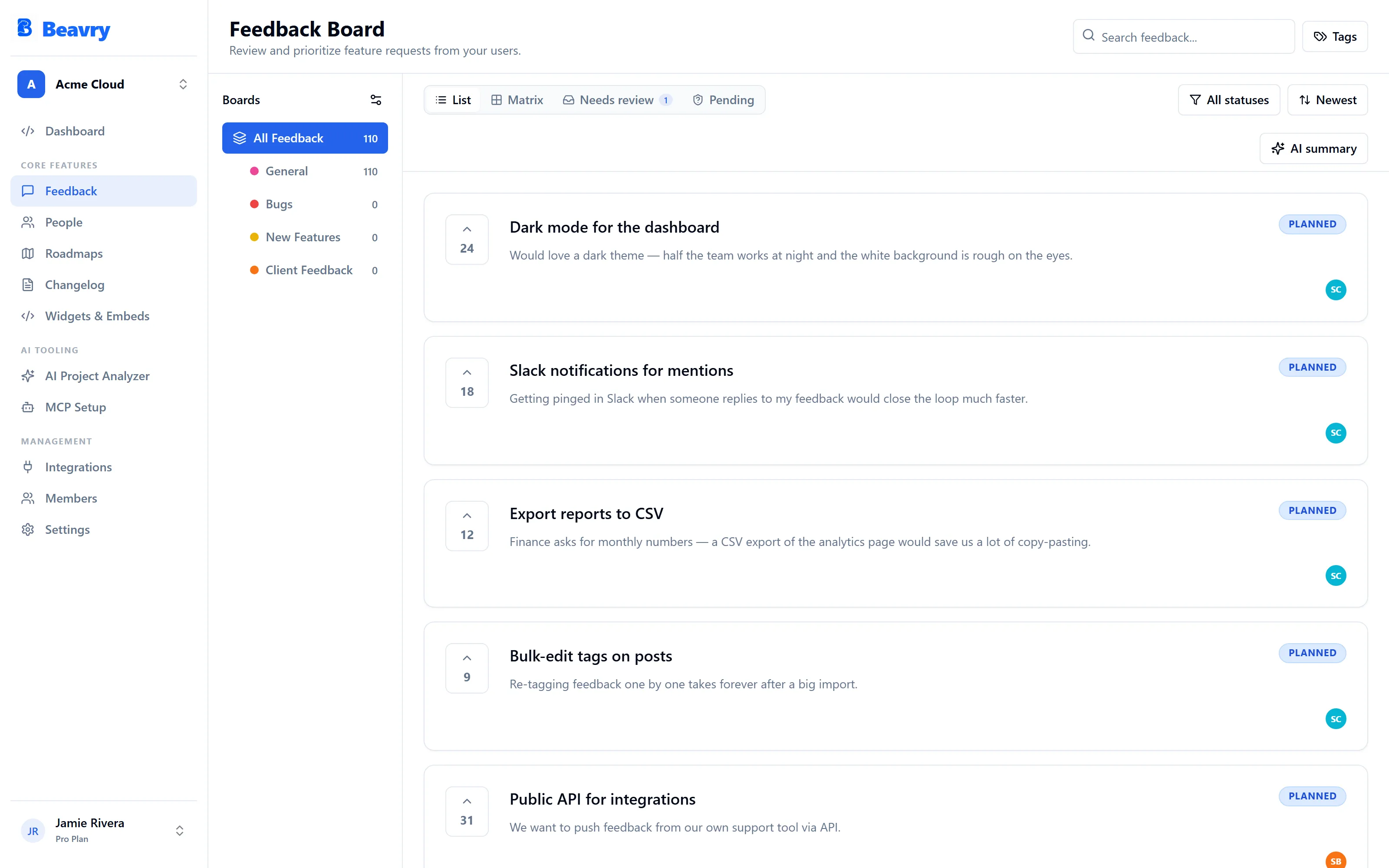
Task: Open the Feedback sidebar item
Action: 103,191
